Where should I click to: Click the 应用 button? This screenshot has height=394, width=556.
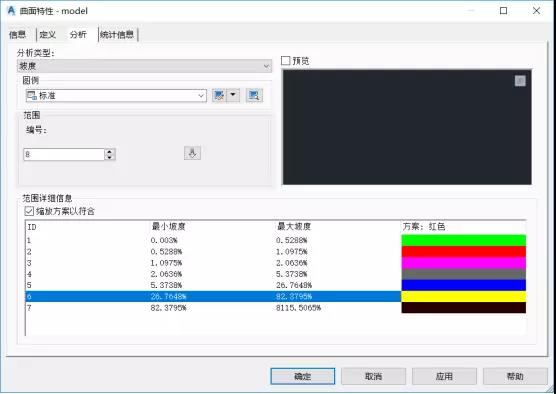tap(444, 376)
